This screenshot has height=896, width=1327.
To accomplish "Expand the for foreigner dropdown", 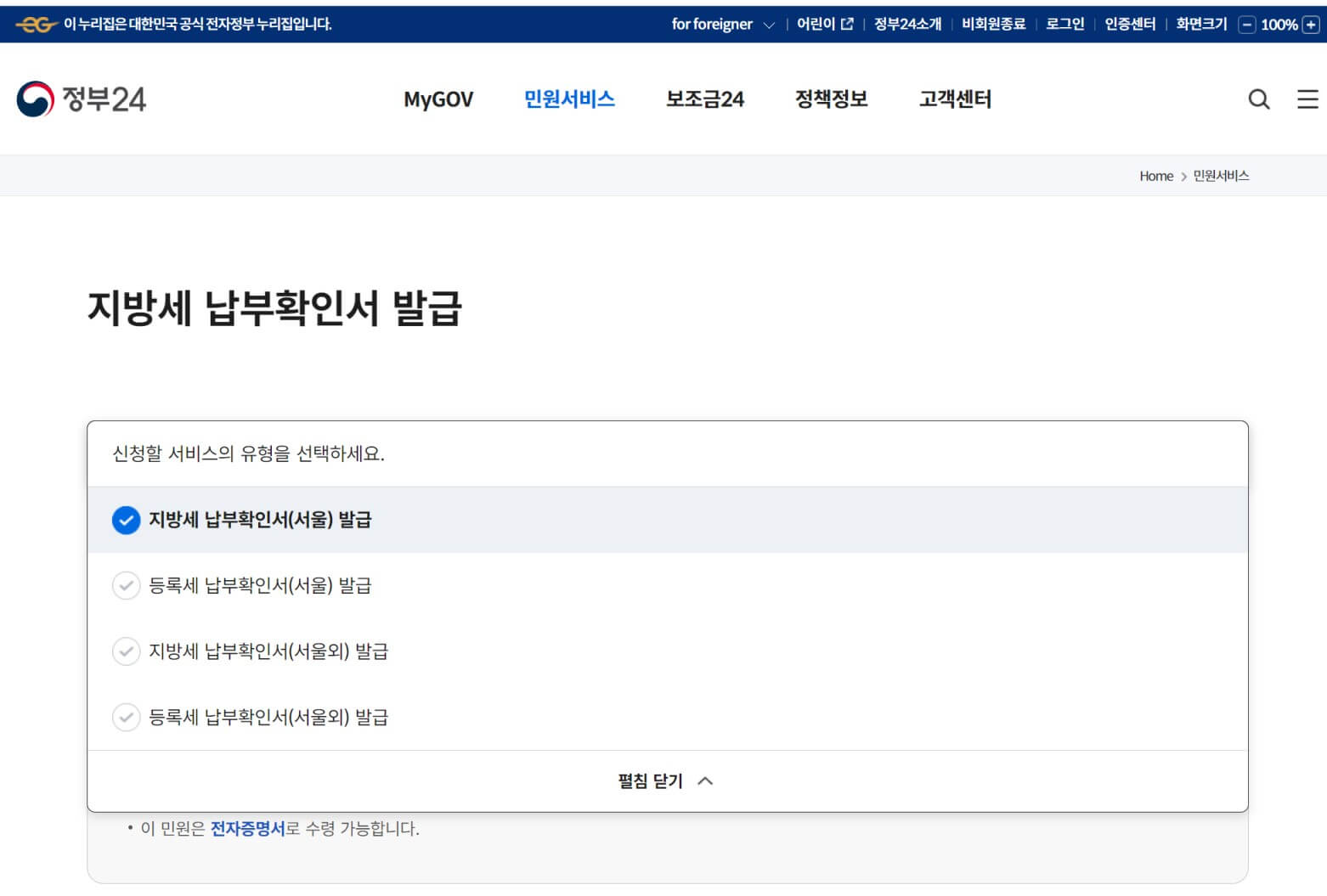I will (x=722, y=25).
